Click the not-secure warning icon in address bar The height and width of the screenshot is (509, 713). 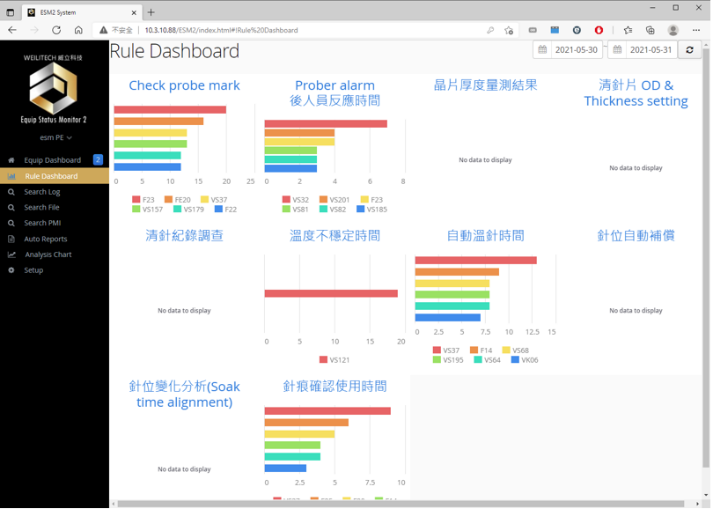(x=103, y=30)
